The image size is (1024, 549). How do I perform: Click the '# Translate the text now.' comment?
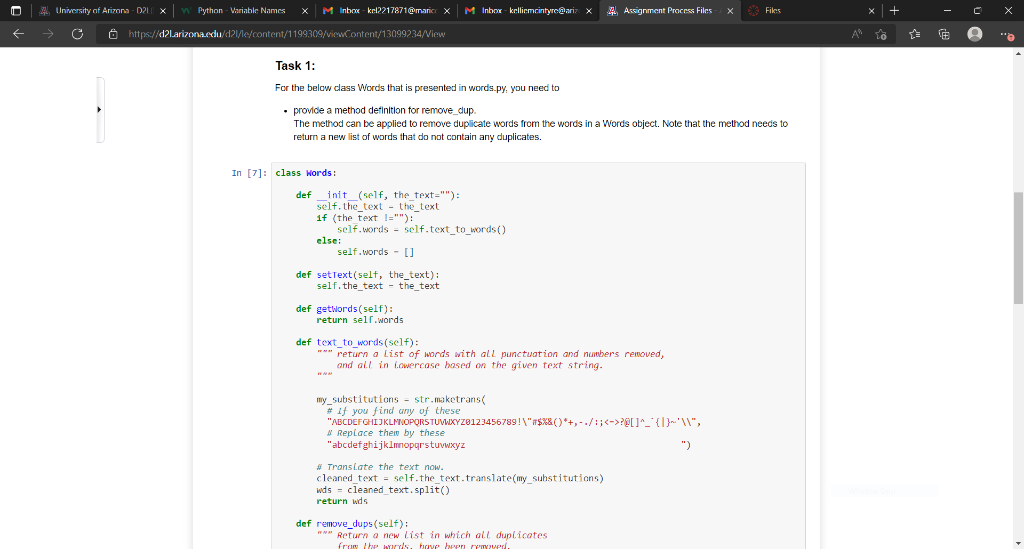point(380,467)
